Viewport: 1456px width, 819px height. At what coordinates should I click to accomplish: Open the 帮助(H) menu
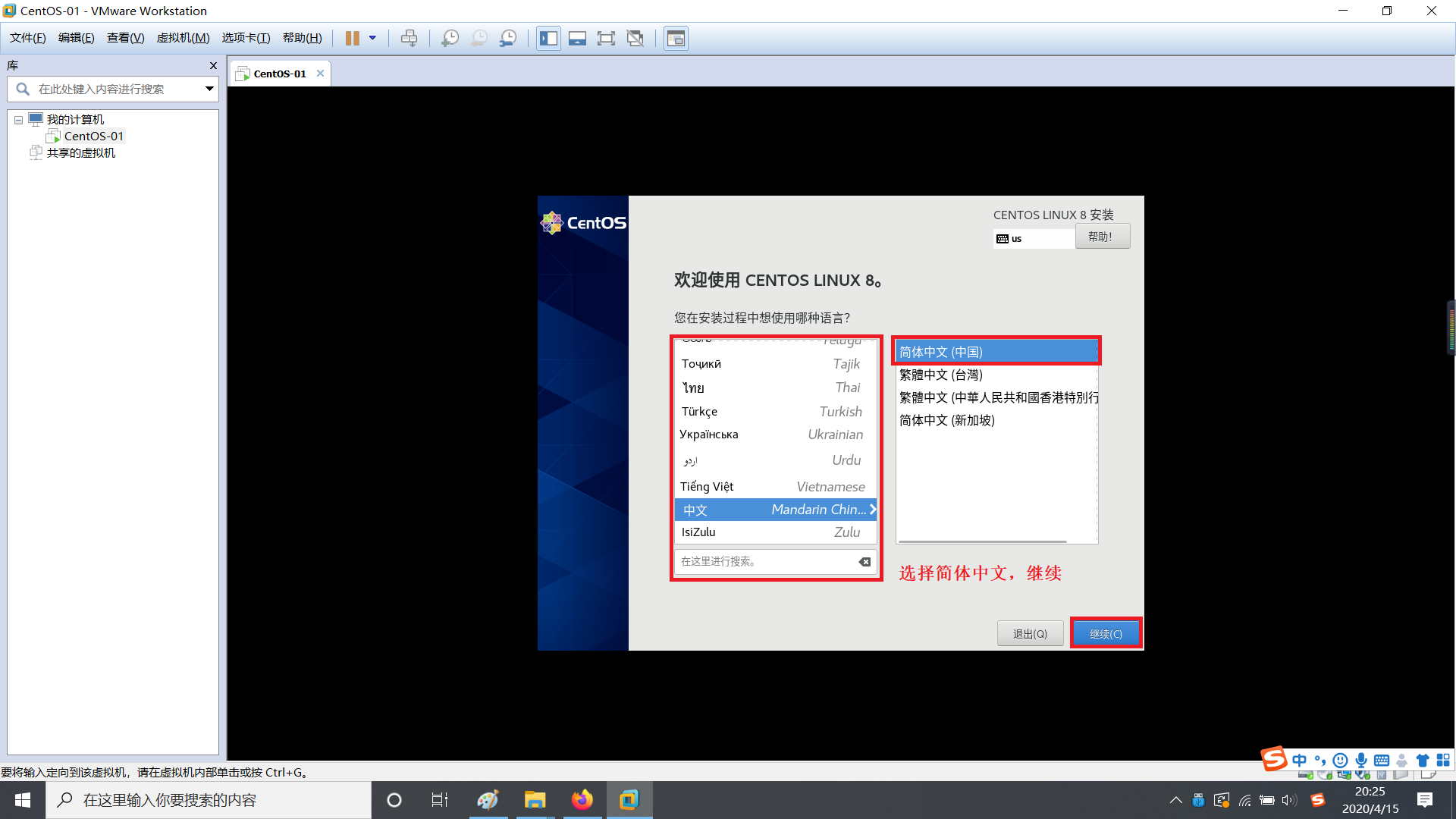pos(302,38)
